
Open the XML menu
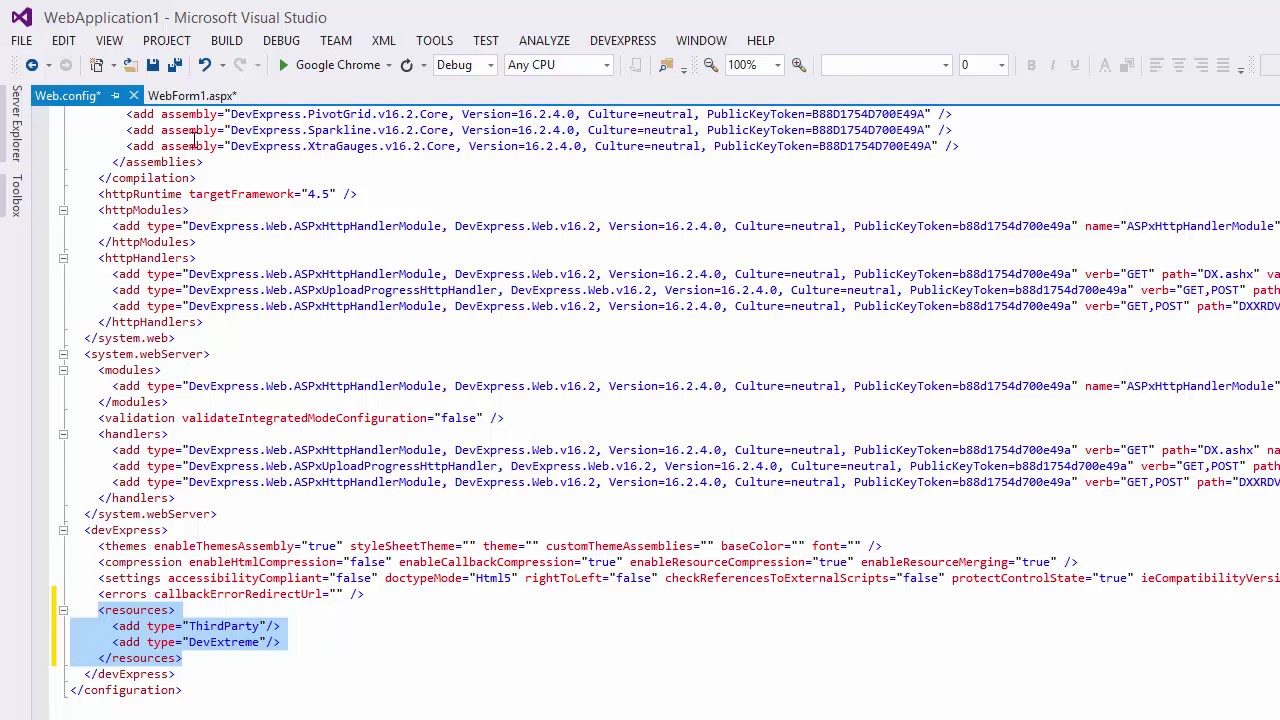pos(384,41)
